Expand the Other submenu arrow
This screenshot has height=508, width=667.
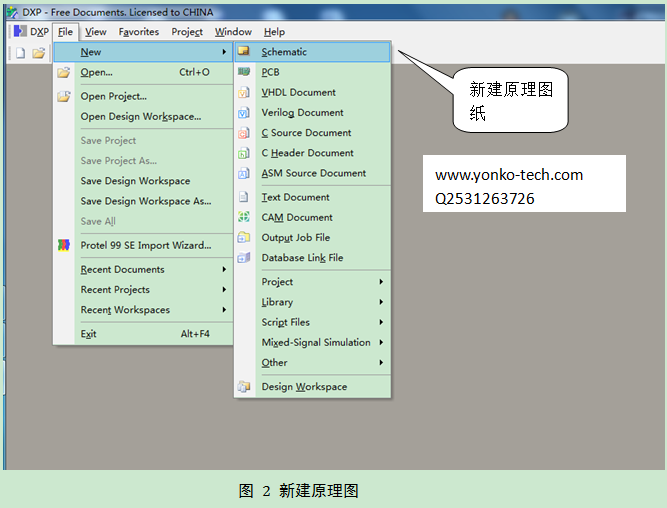381,362
